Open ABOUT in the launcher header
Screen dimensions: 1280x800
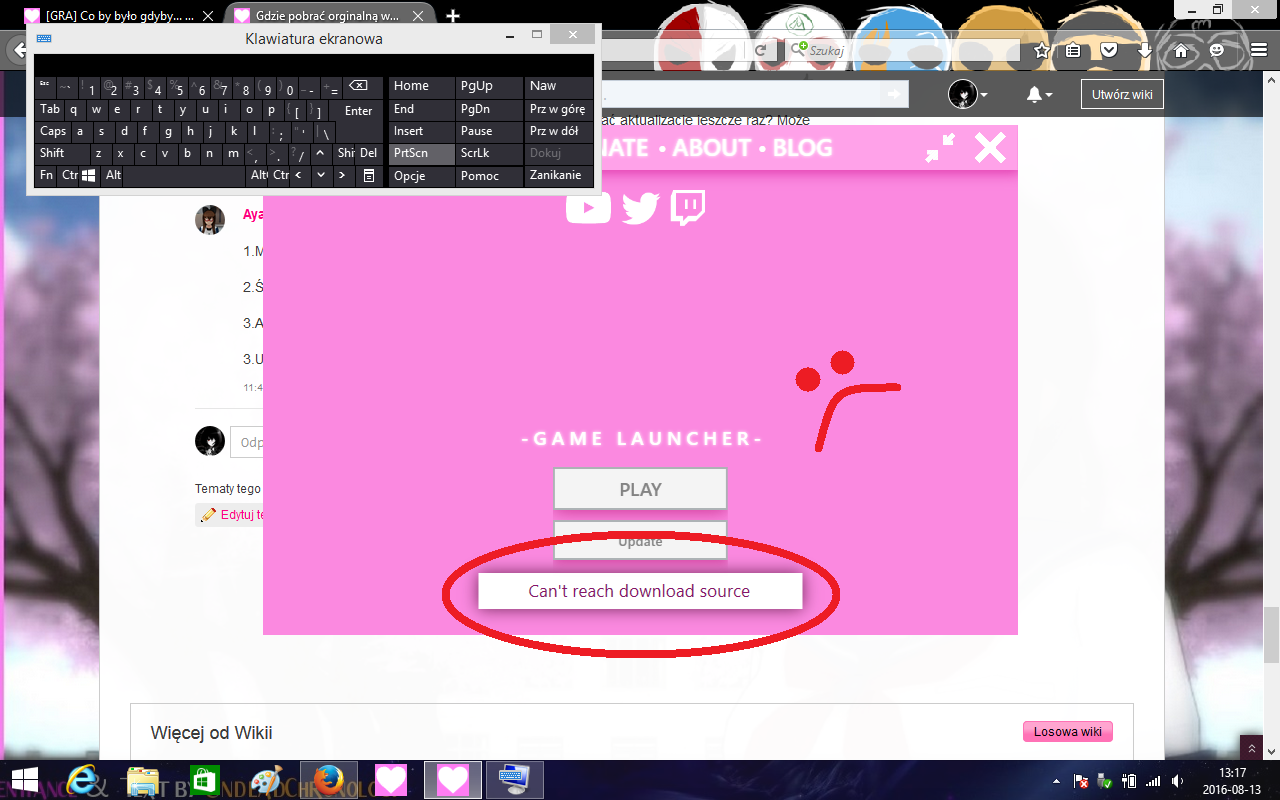(711, 148)
